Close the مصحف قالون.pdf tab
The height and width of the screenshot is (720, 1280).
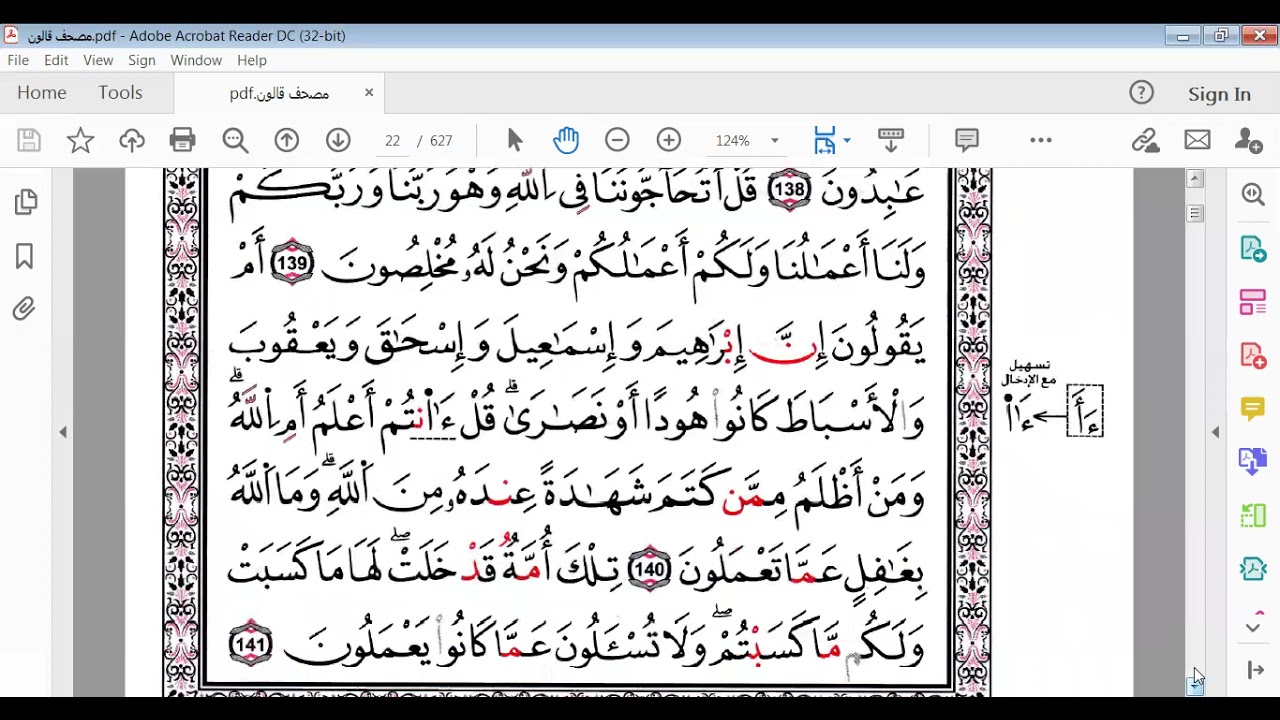pyautogui.click(x=368, y=92)
